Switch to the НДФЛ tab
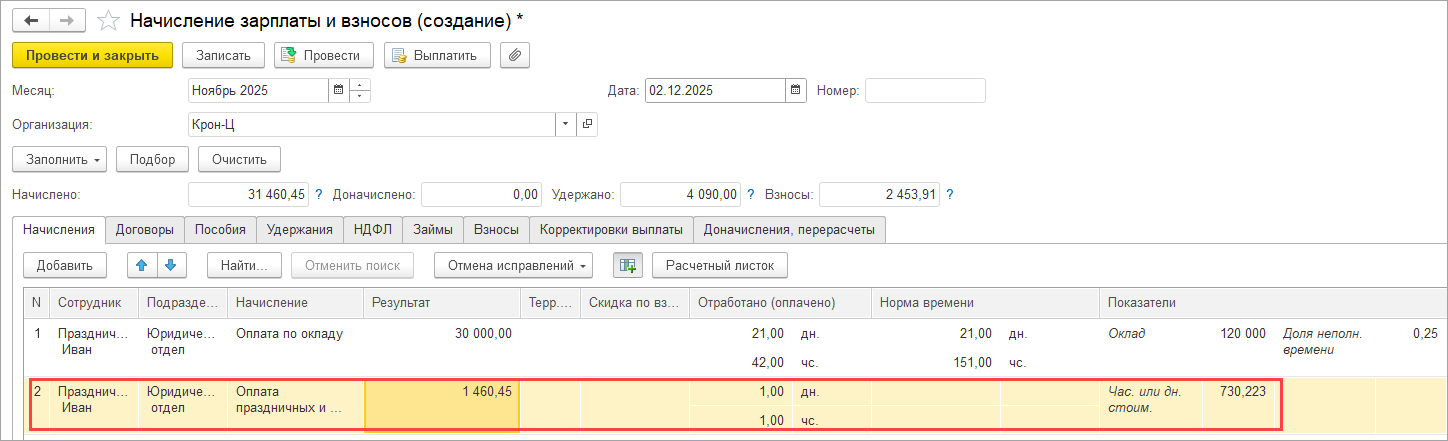Screen dimensions: 1448x441 (x=373, y=229)
